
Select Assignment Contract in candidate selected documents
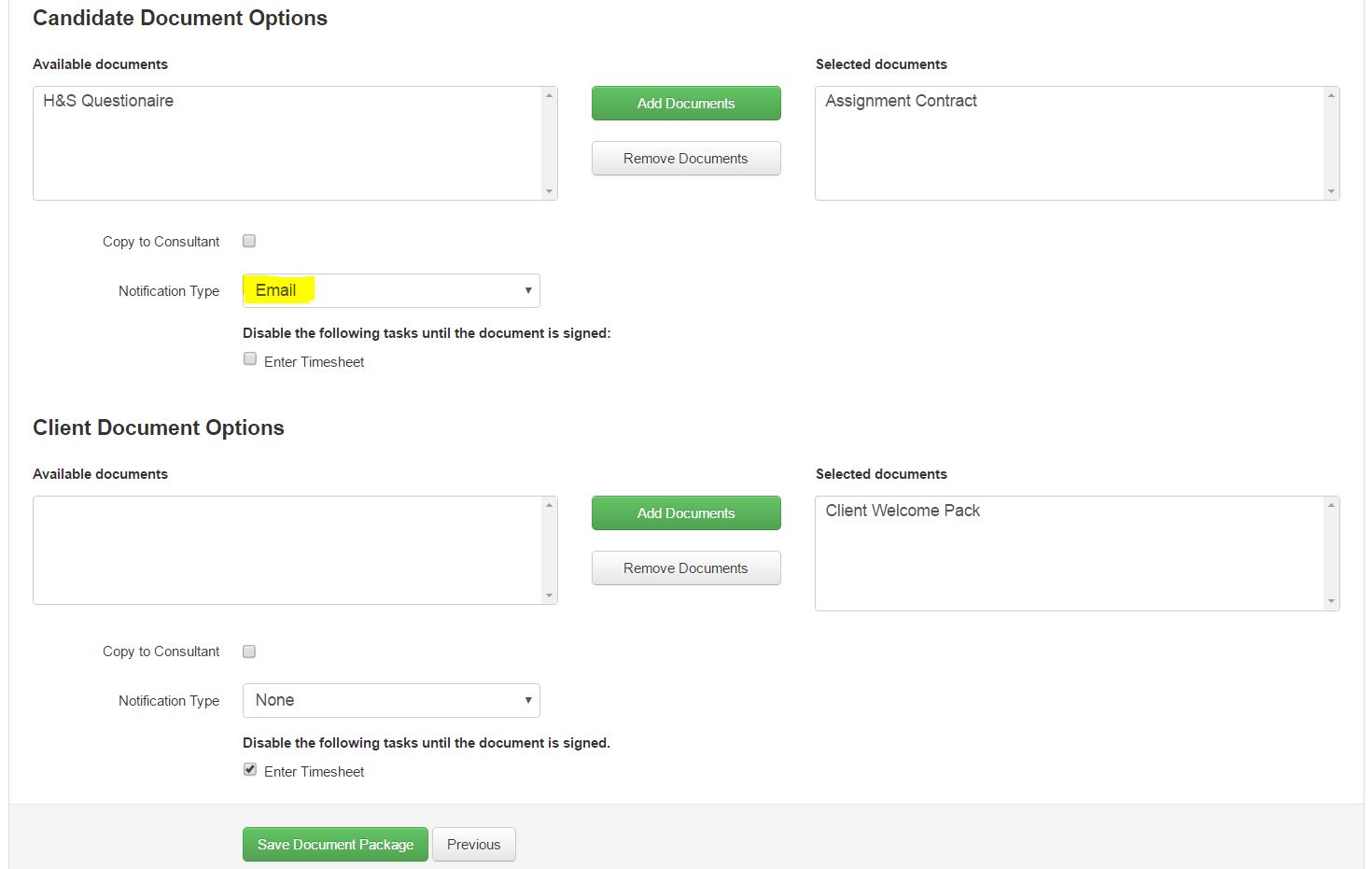click(901, 101)
